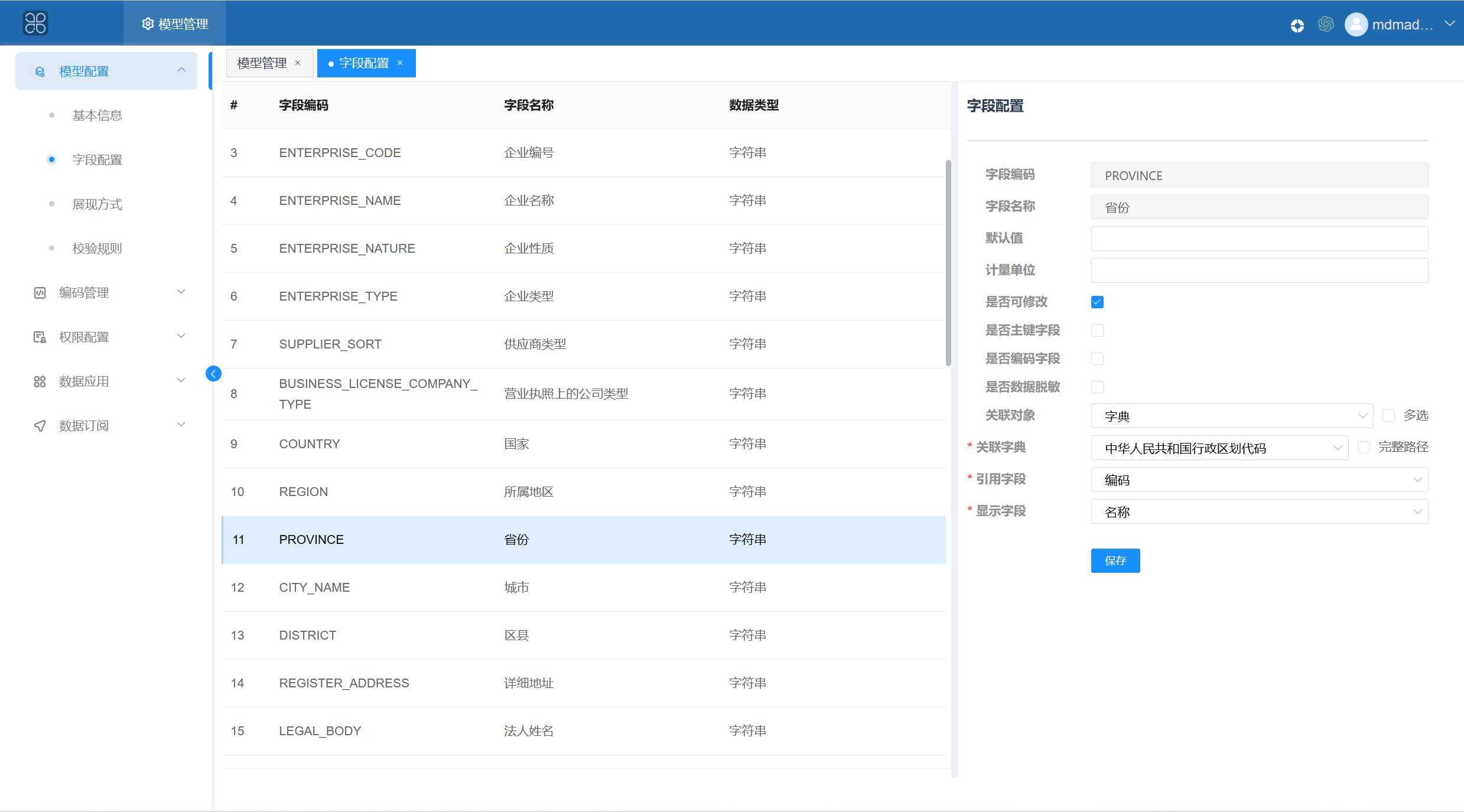Click the app logo icon
The height and width of the screenshot is (812, 1464).
pyautogui.click(x=35, y=24)
